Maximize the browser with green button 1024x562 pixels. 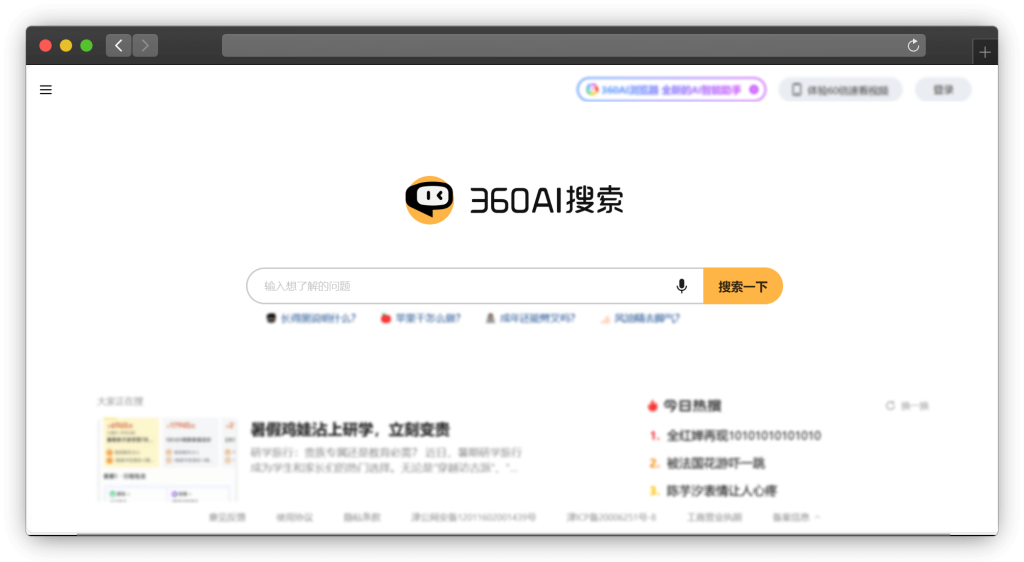click(86, 46)
